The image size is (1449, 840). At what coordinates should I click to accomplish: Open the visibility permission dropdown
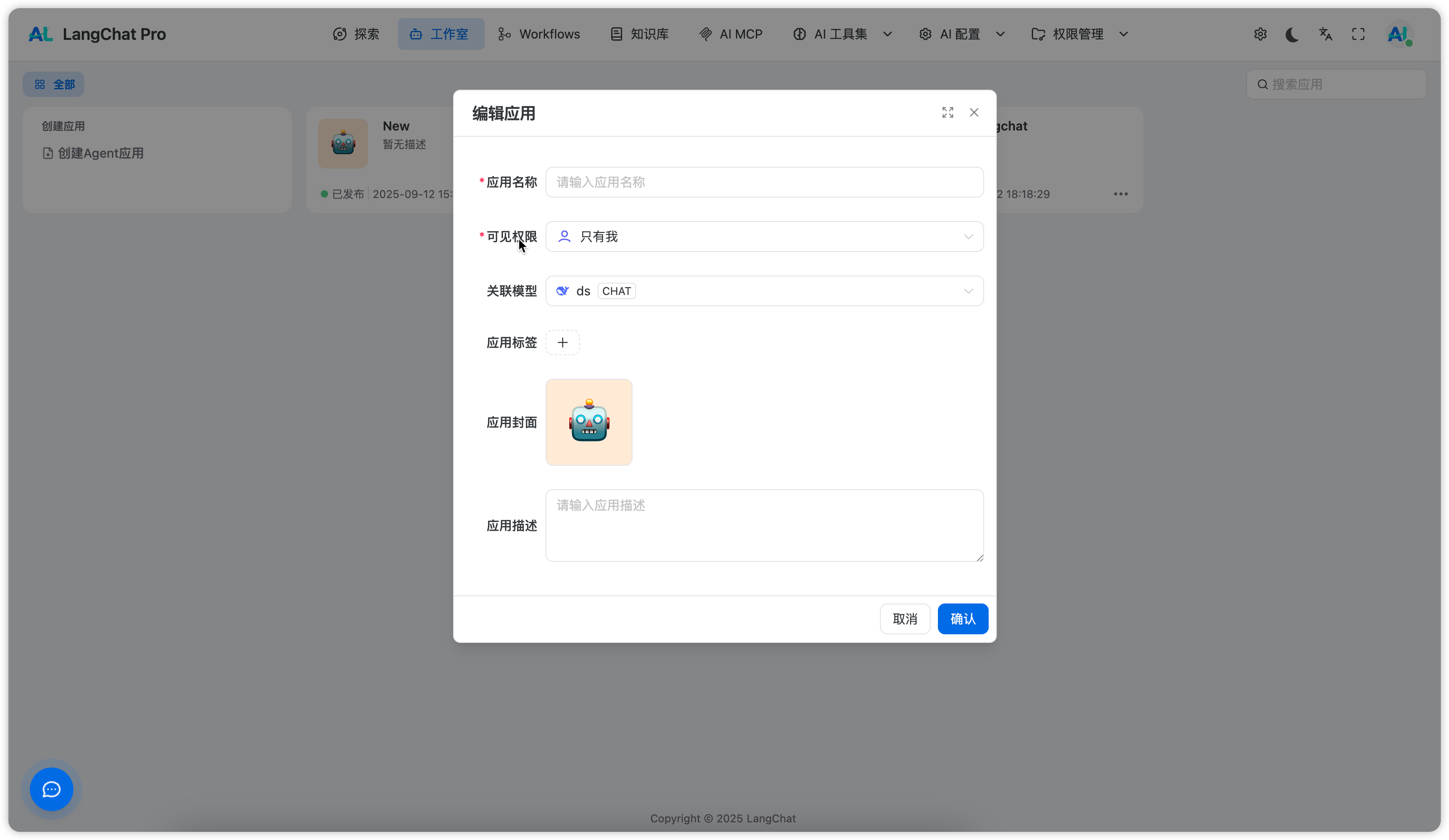(x=764, y=237)
